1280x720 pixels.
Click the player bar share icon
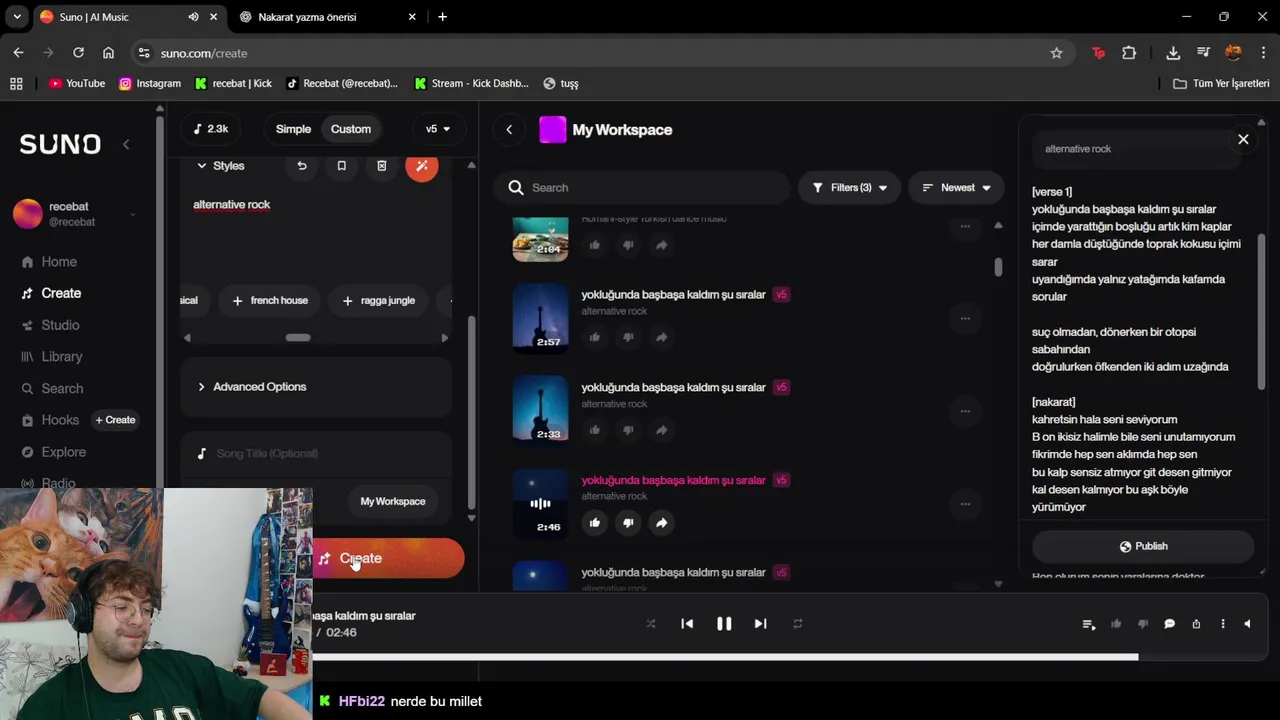coord(1196,624)
